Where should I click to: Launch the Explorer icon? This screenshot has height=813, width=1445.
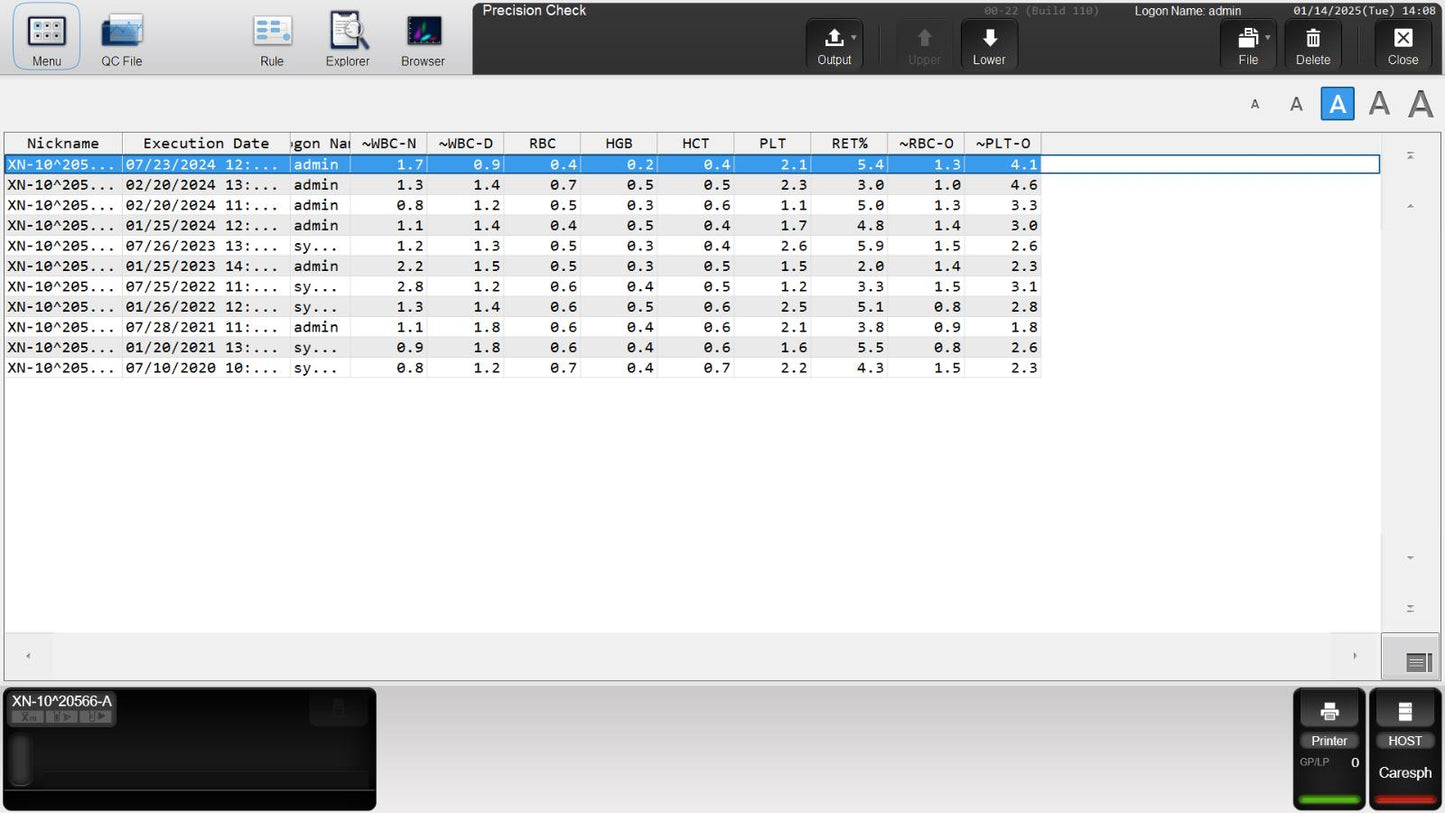click(348, 37)
